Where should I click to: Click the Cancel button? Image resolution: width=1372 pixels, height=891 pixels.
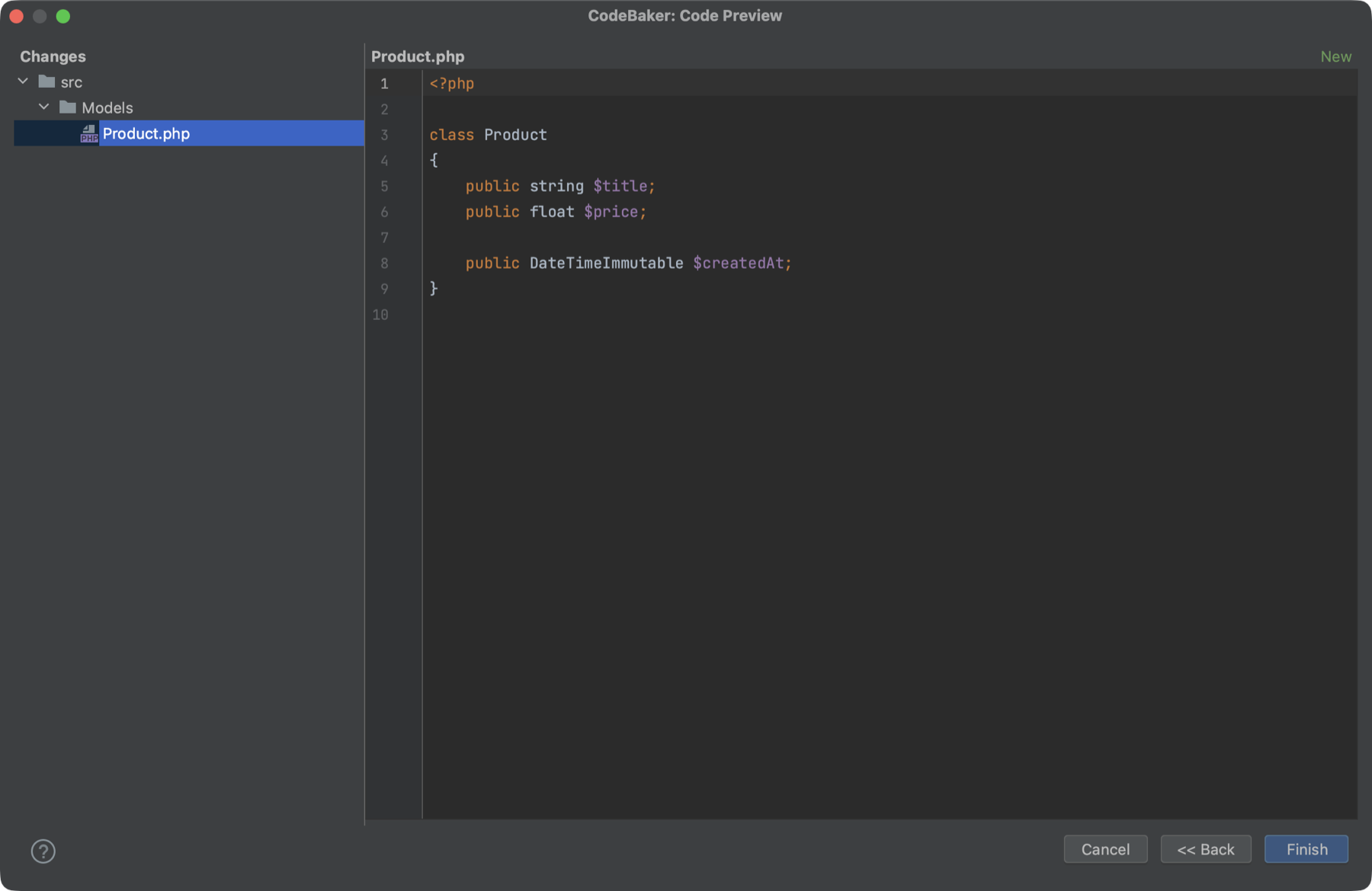(x=1105, y=849)
